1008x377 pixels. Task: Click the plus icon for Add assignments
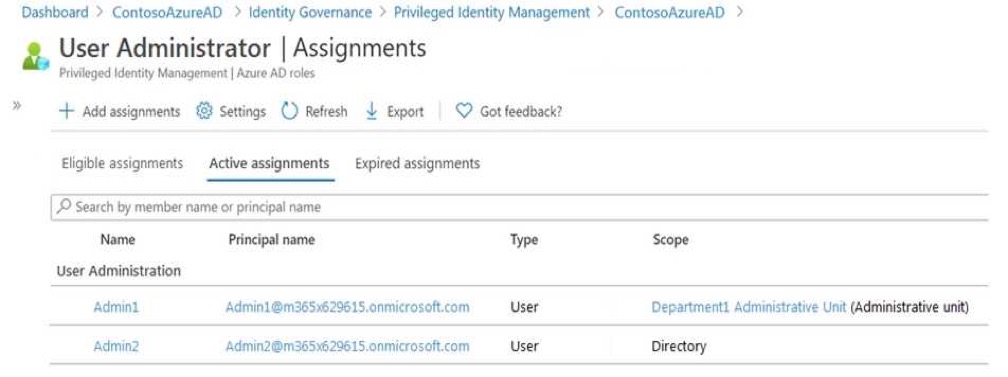click(x=66, y=111)
